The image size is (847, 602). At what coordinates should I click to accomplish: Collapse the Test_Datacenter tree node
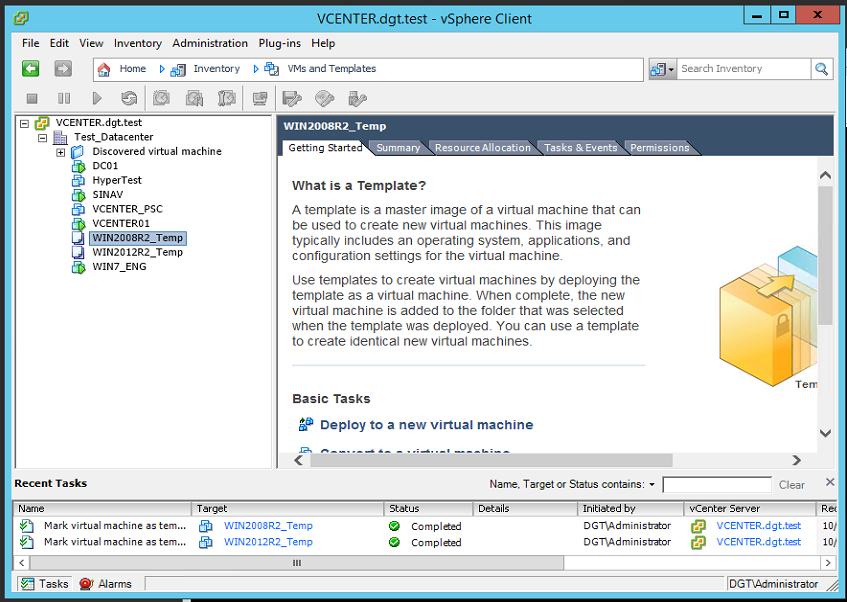[x=43, y=138]
